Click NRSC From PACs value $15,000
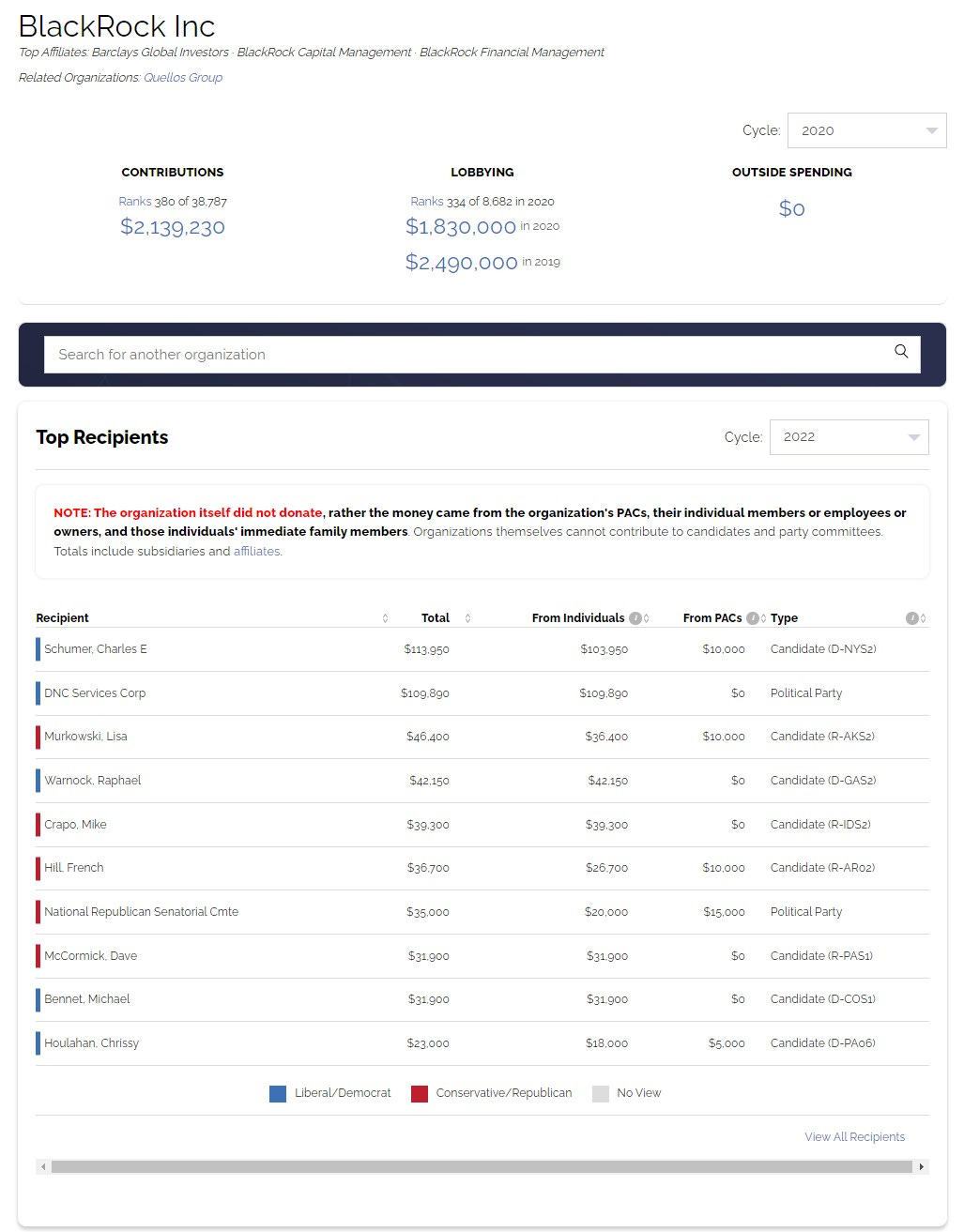Viewport: 964px width, 1232px height. [x=724, y=912]
